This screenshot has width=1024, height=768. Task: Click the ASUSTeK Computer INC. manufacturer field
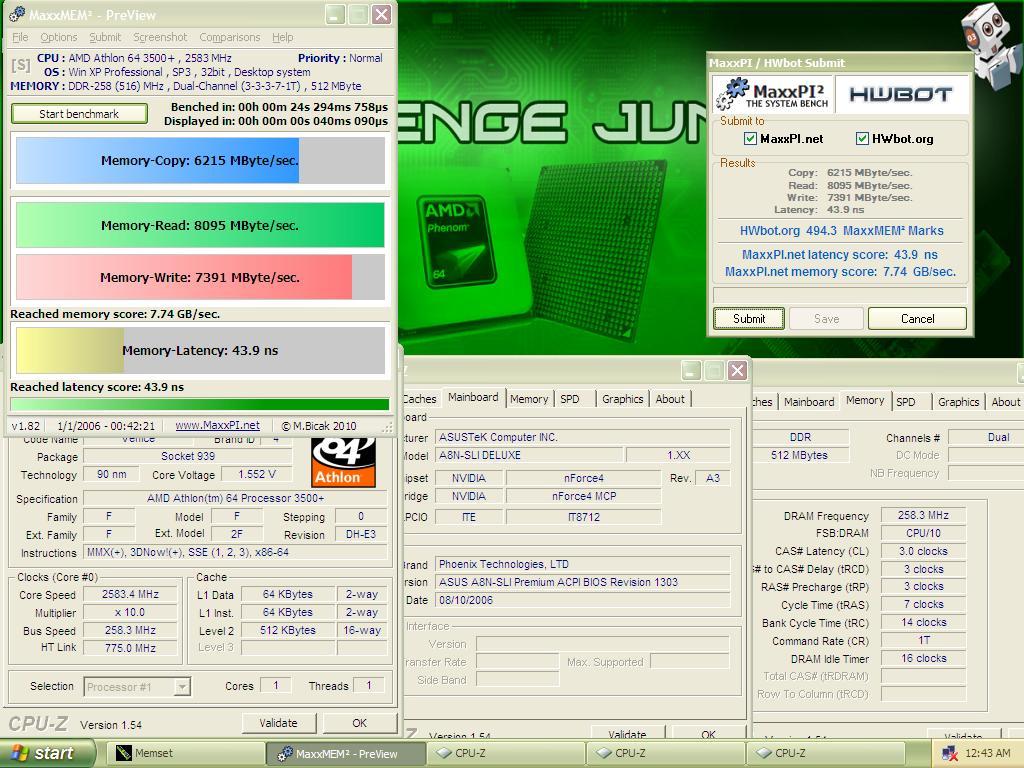click(582, 437)
